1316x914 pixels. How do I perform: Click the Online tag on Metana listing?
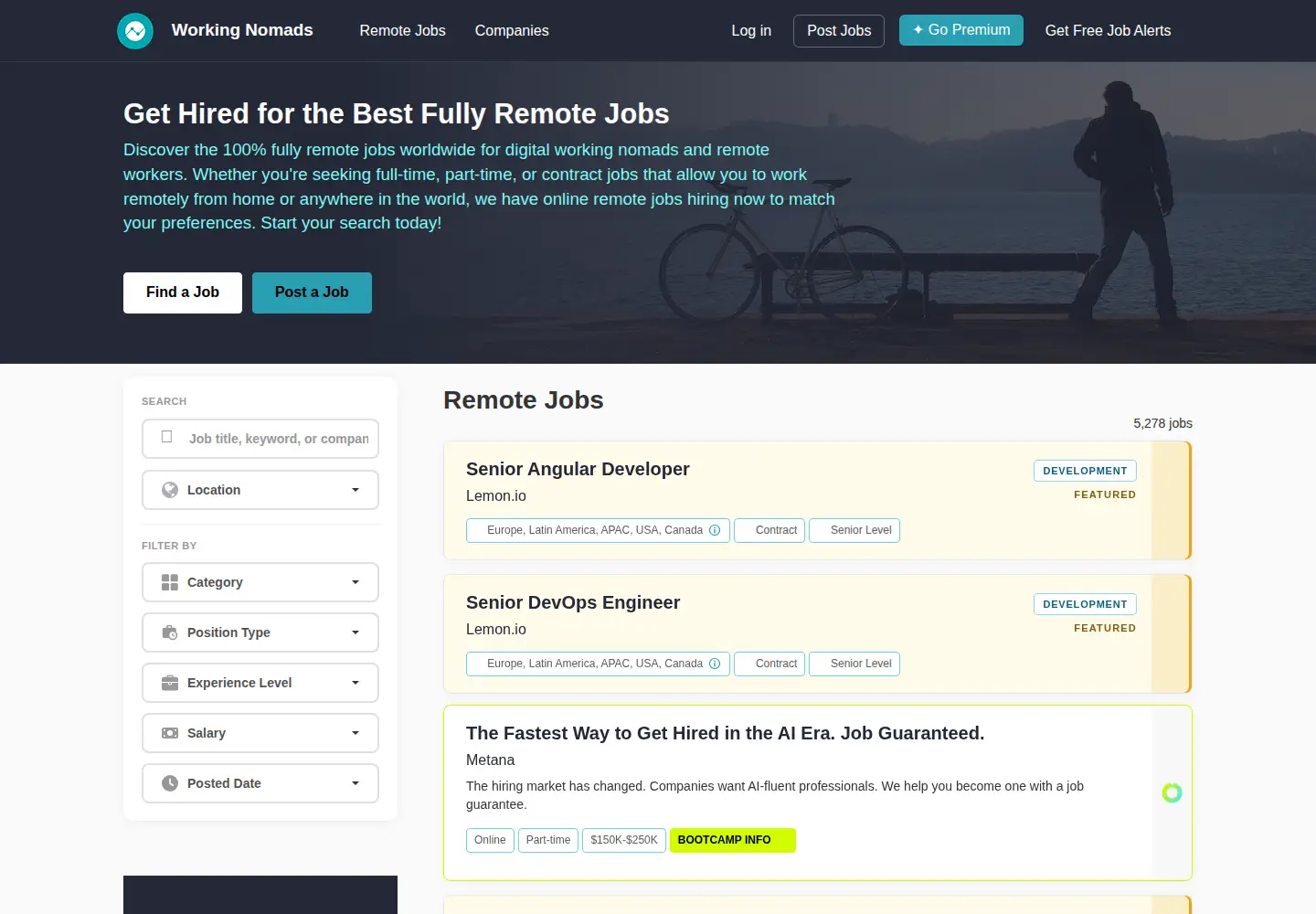(490, 840)
